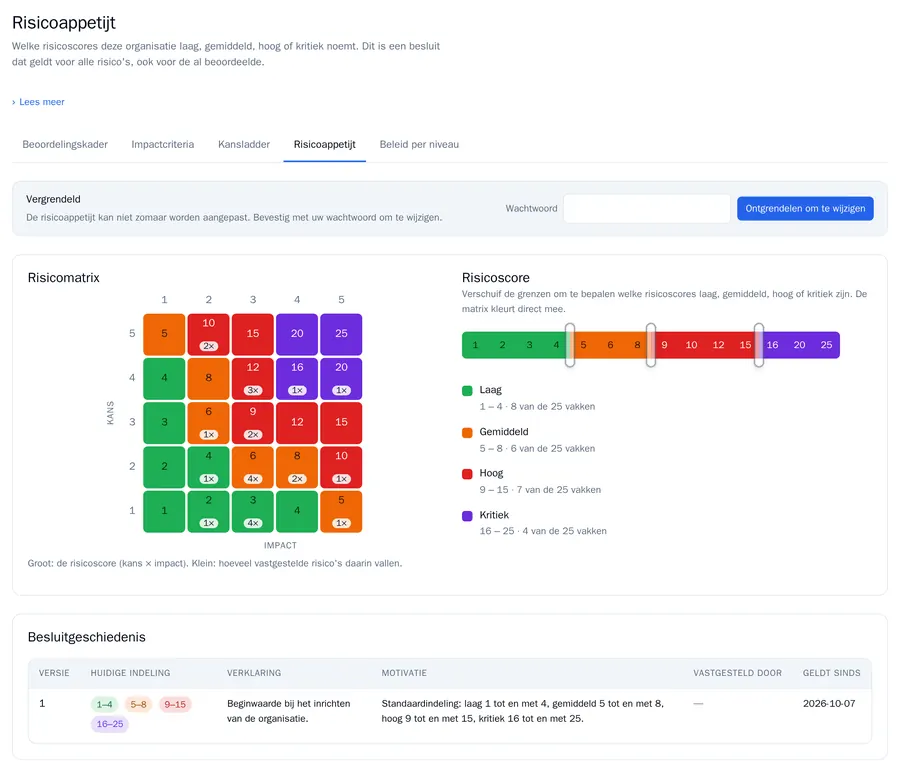Click the purple Kritiek legend swatch
900x772 pixels.
[x=467, y=515]
